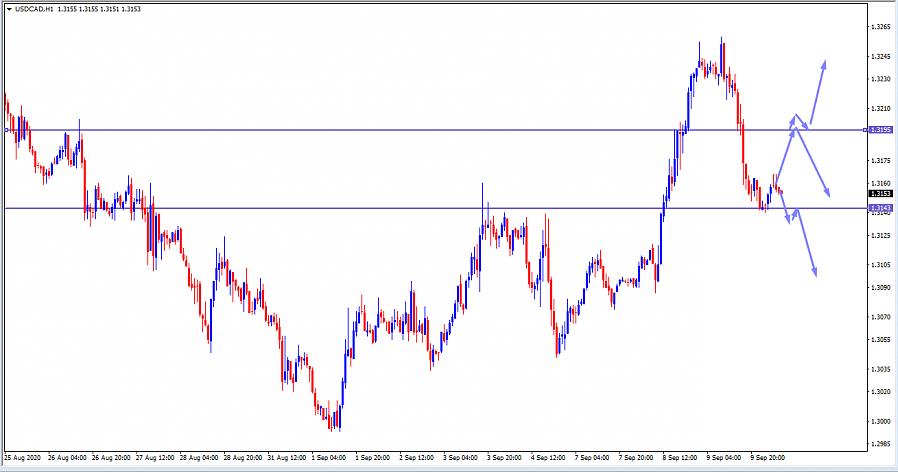Screen dimensions: 898x472
Task: Click the 1.2985 price scale value
Action: (881, 444)
